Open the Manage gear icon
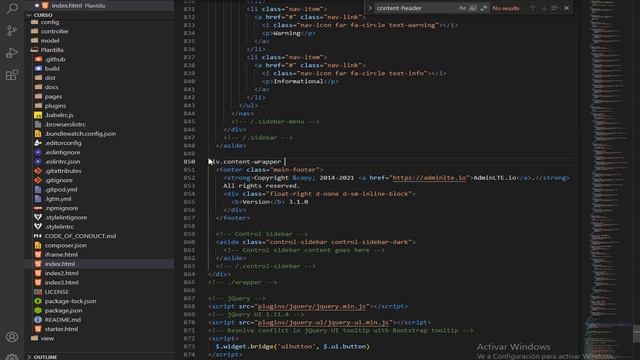The width and height of the screenshot is (640, 360). tap(12, 357)
